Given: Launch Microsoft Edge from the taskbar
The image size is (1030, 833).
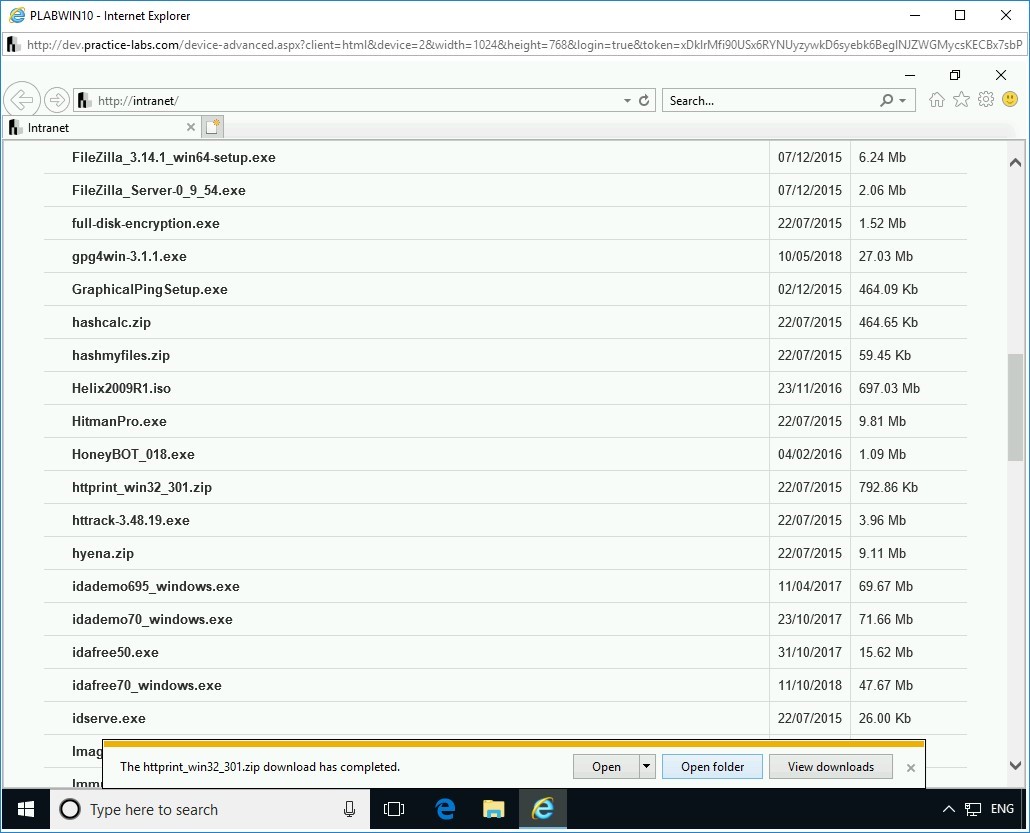Looking at the screenshot, I should tap(443, 809).
